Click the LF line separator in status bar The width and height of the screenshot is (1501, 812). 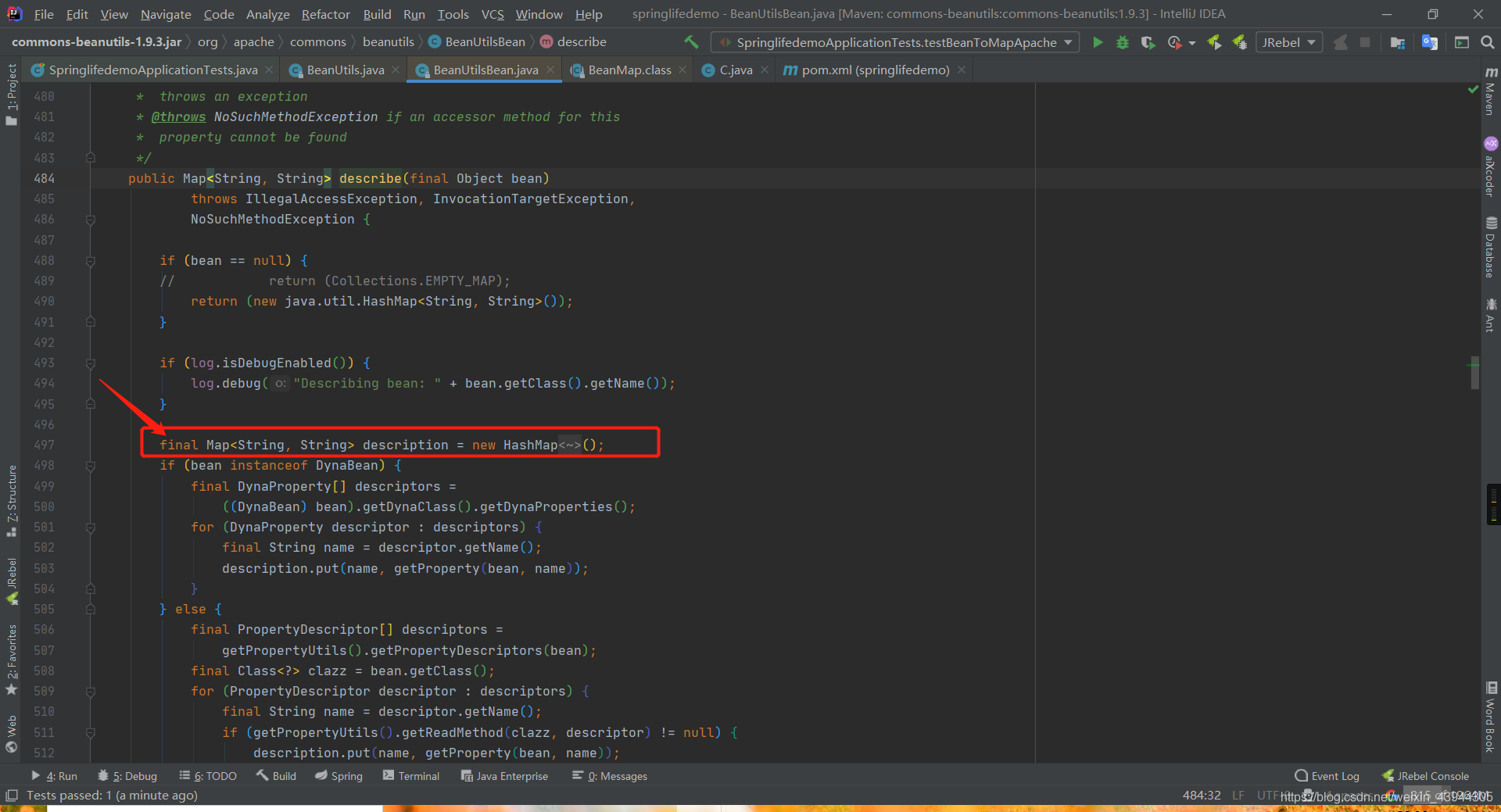pyautogui.click(x=1238, y=796)
